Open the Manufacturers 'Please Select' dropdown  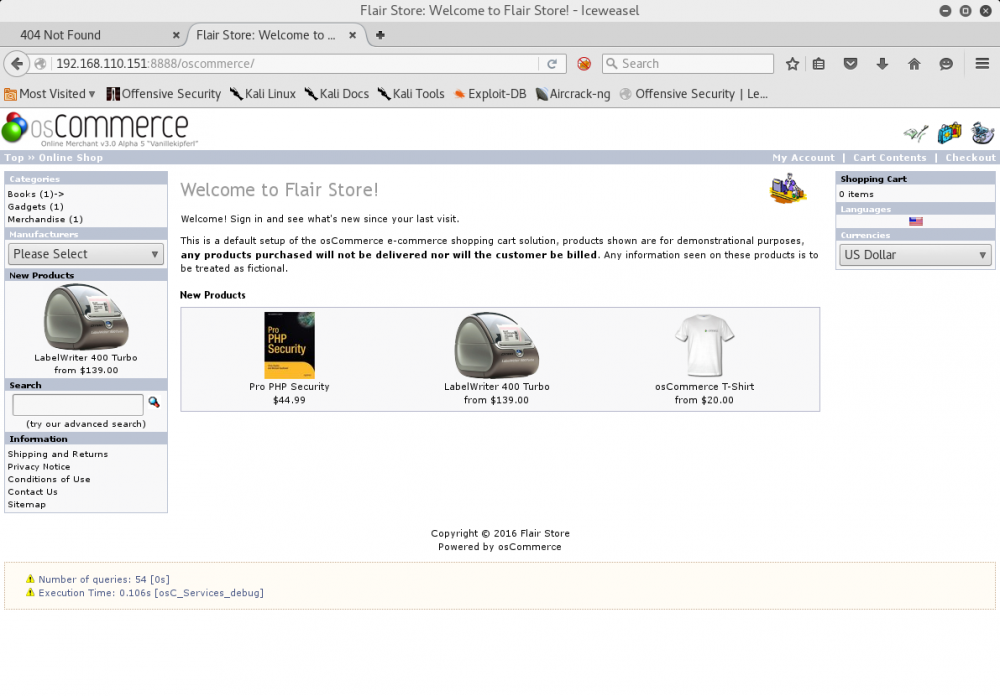pos(86,254)
